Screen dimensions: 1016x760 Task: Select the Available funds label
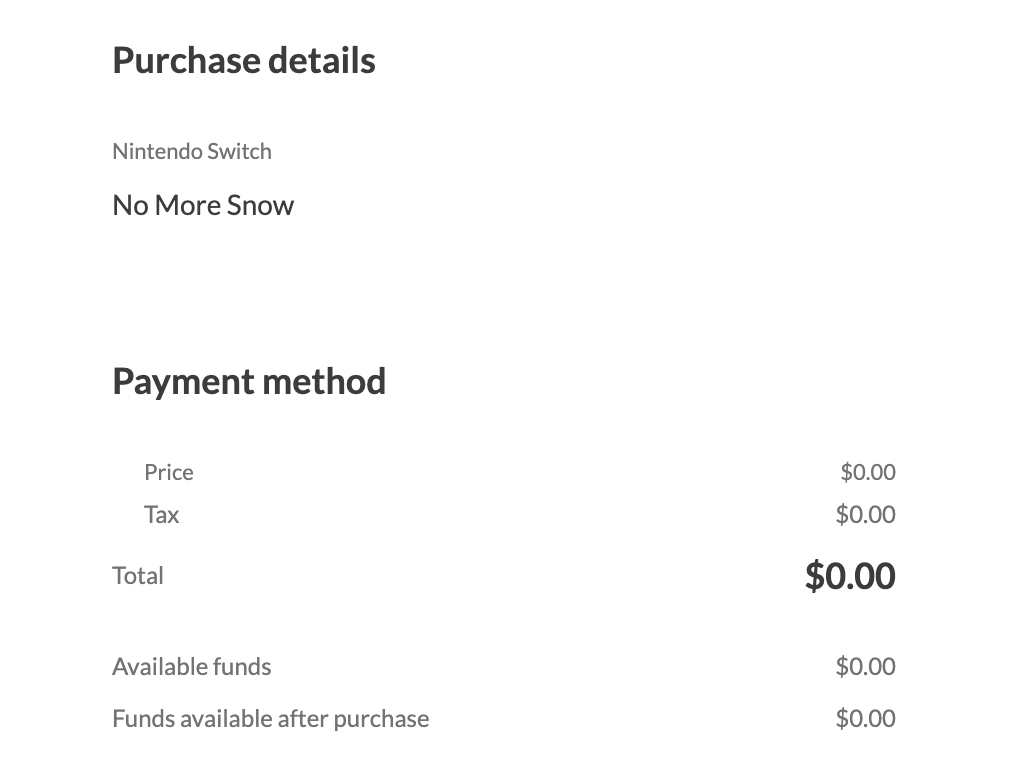(191, 666)
